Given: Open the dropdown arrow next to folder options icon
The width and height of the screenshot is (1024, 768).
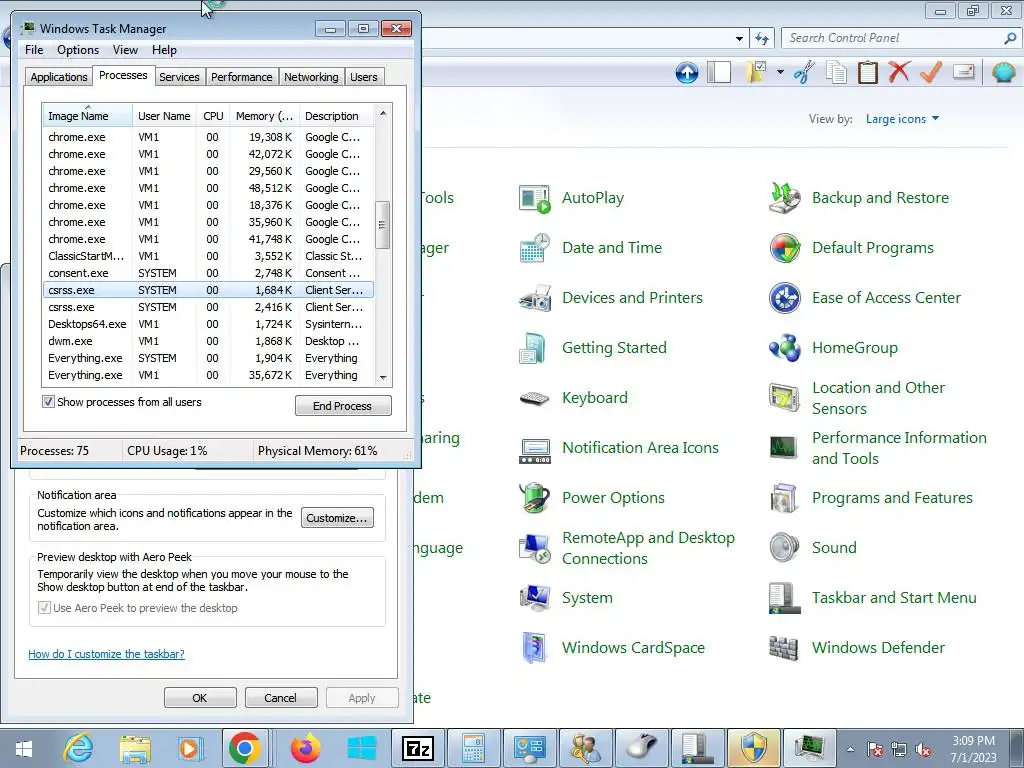Looking at the screenshot, I should point(780,72).
